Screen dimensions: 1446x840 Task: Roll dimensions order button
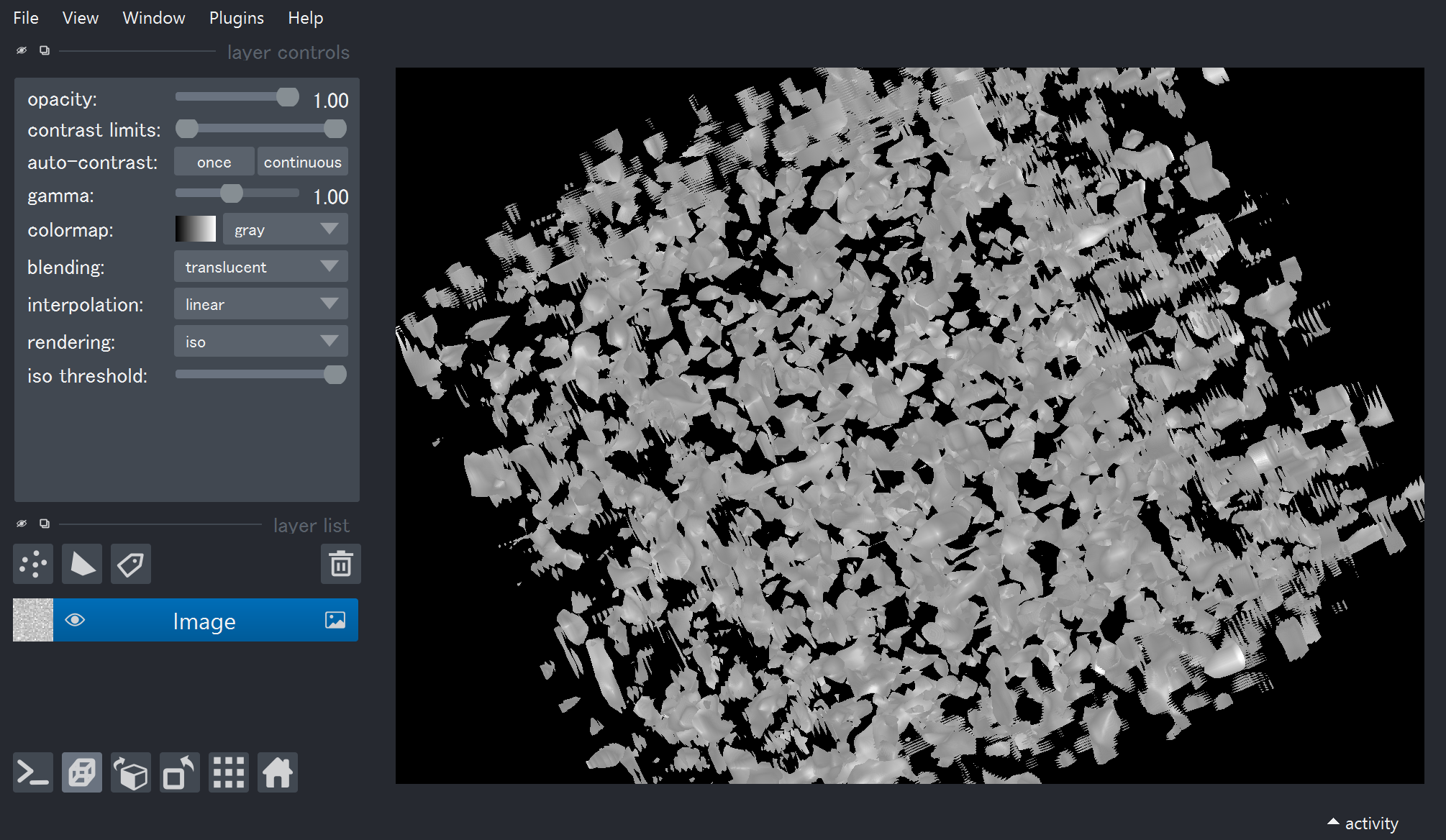pos(131,773)
